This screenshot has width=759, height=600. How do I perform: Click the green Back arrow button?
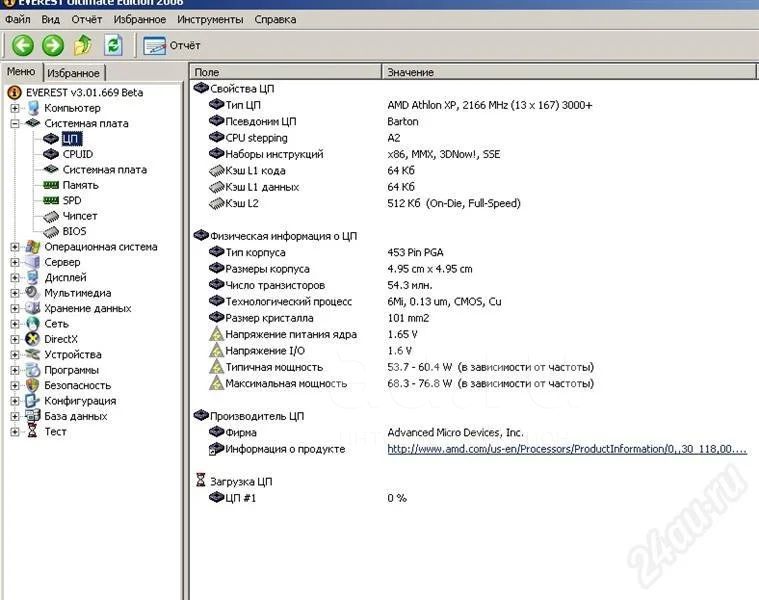click(x=22, y=45)
